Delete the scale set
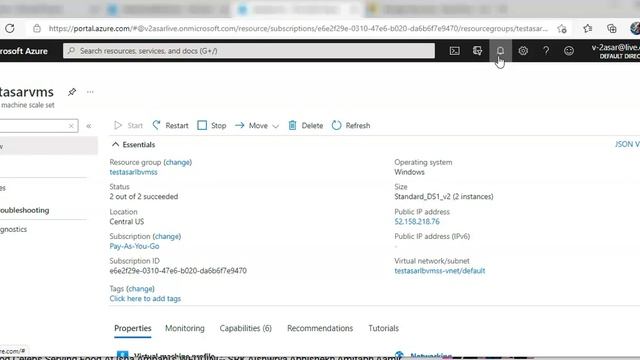Viewport: 640px width, 360px height. tap(305, 125)
